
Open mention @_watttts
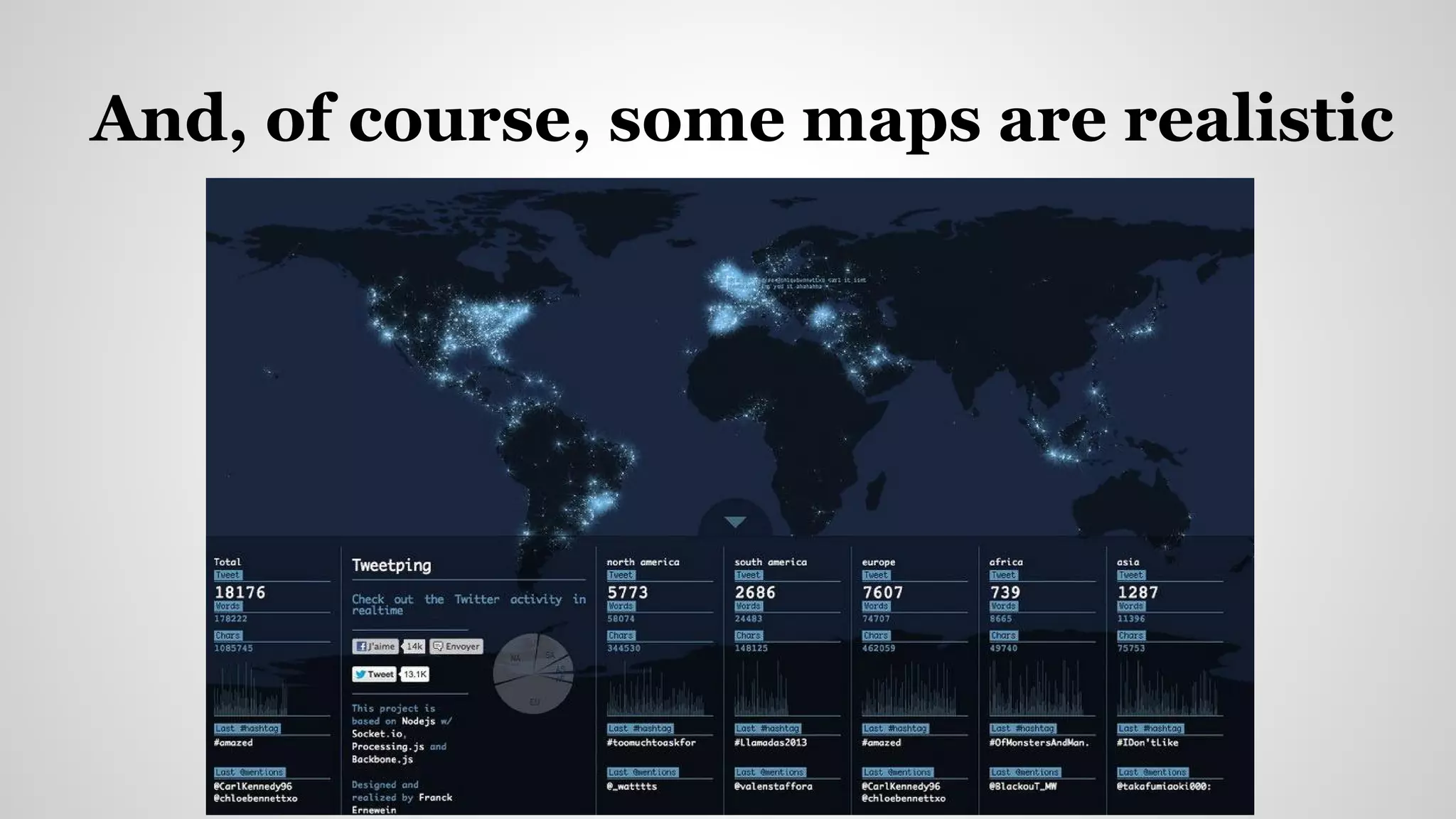pos(631,786)
